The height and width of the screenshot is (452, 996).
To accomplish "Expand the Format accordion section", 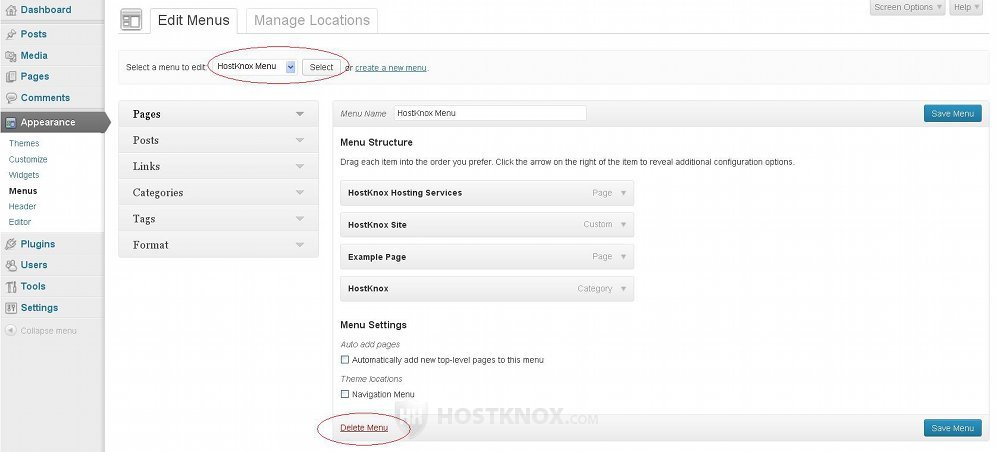I will (x=219, y=244).
